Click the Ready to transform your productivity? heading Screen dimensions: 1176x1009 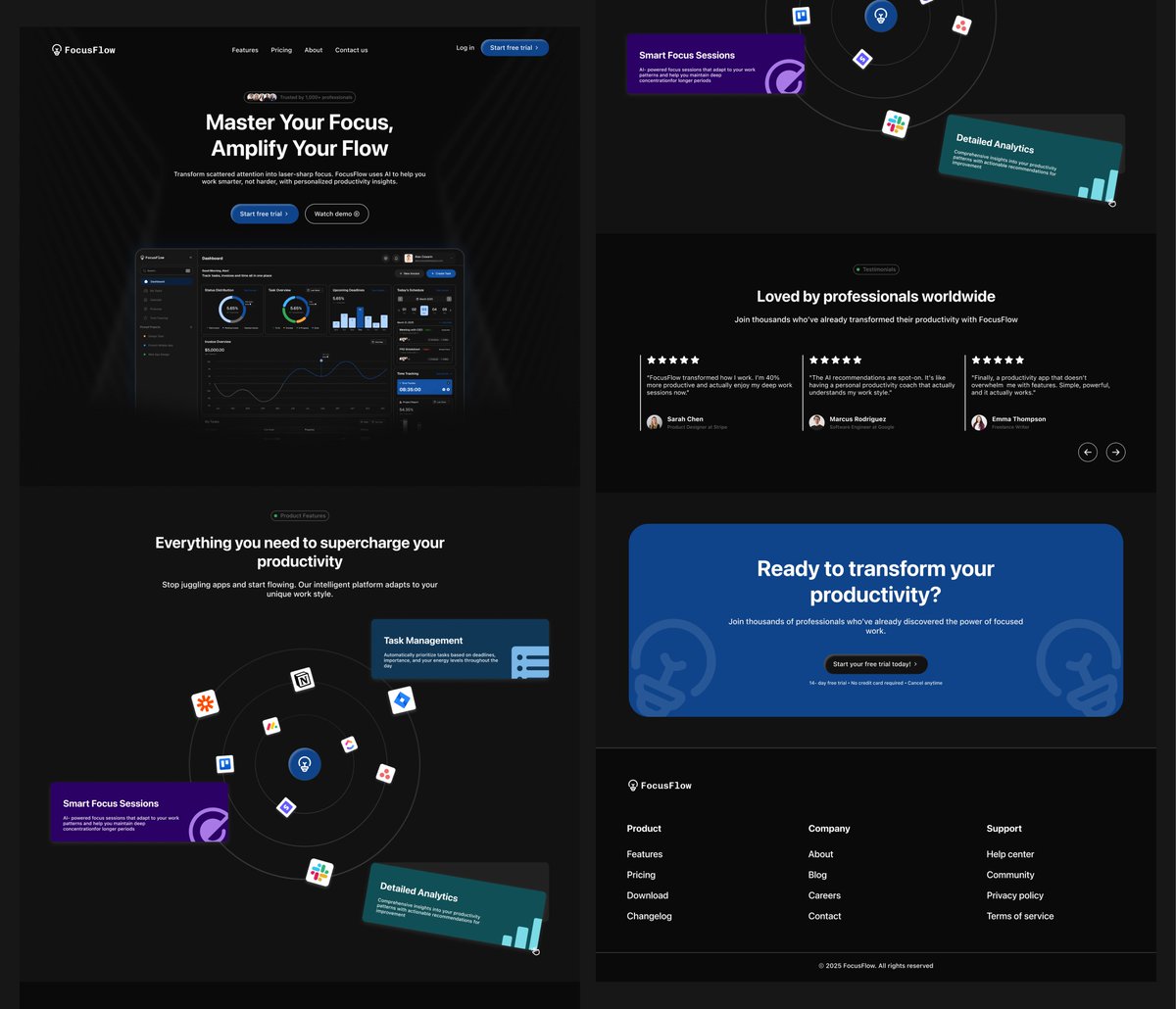click(876, 582)
